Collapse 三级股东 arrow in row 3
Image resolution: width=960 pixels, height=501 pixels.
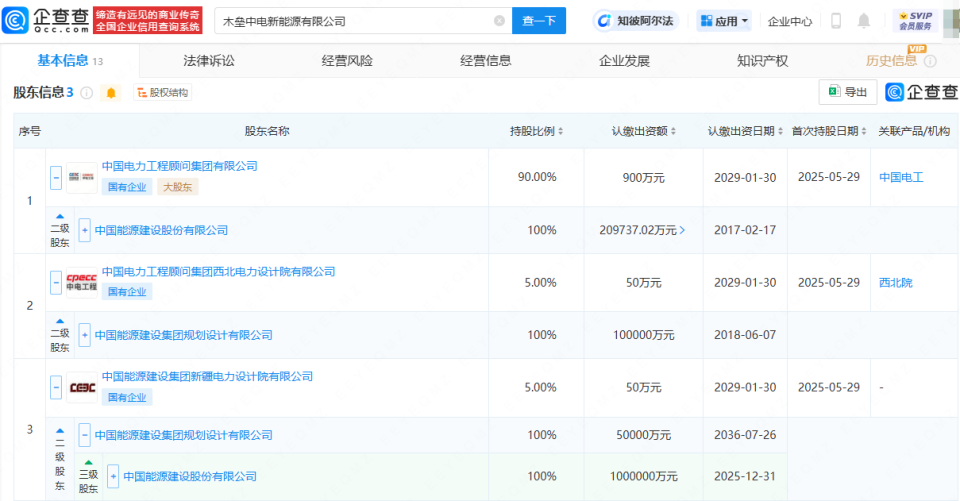pyautogui.click(x=88, y=462)
